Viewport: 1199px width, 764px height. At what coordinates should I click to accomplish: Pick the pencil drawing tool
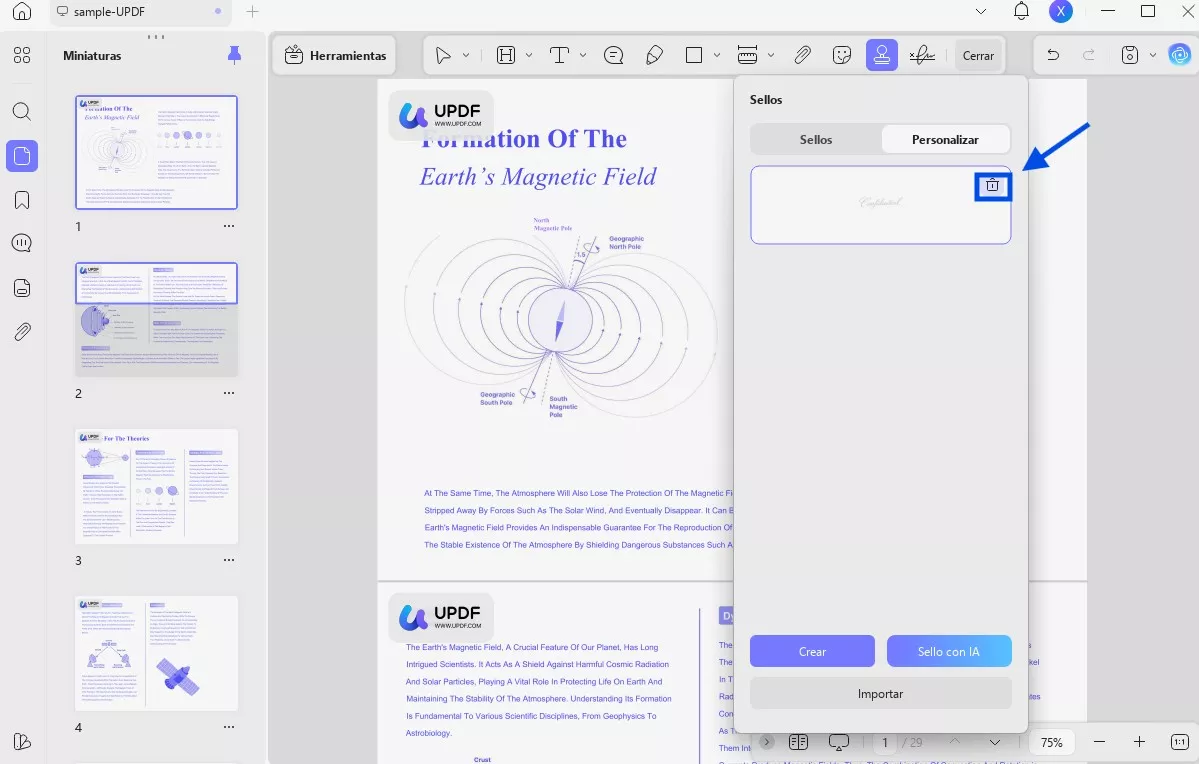click(x=655, y=55)
